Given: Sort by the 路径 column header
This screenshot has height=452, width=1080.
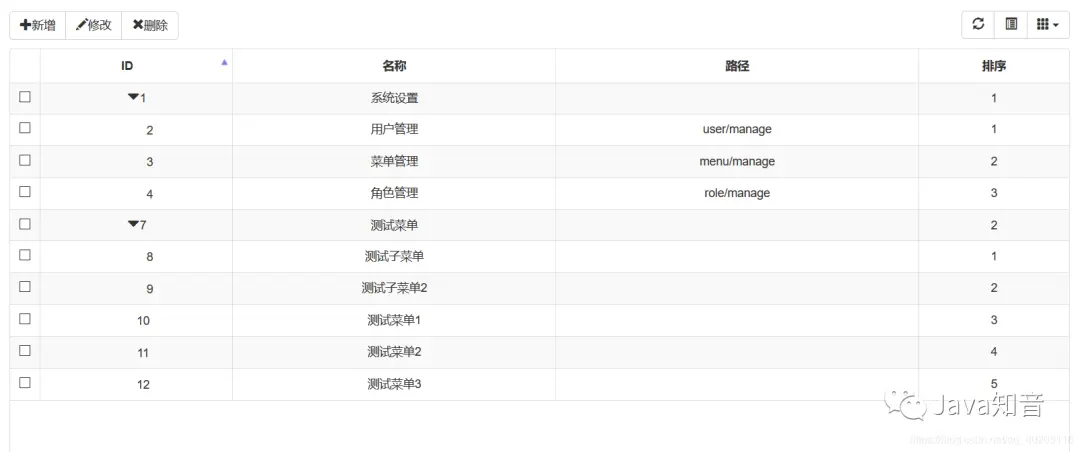Looking at the screenshot, I should pos(737,66).
